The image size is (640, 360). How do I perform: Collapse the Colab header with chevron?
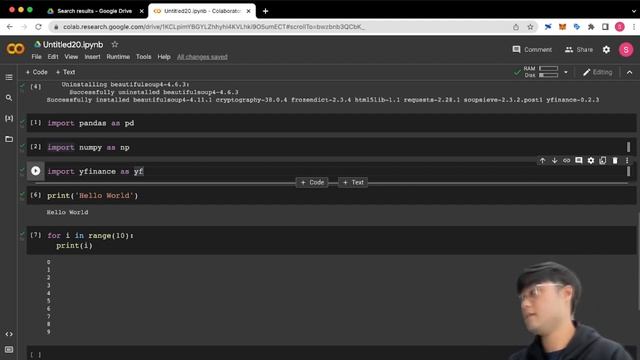click(x=629, y=72)
